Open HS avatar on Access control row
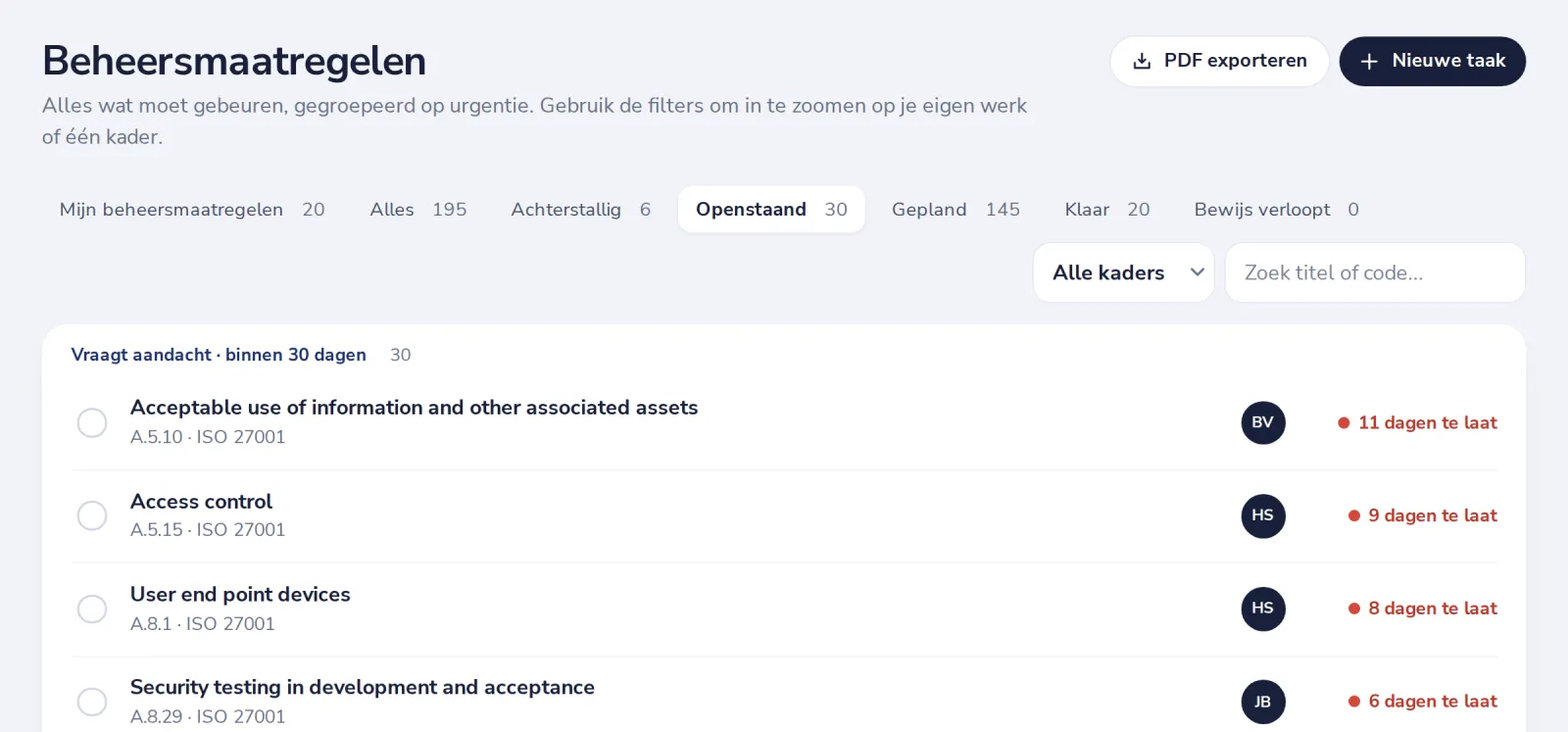The height and width of the screenshot is (732, 1568). click(1263, 515)
